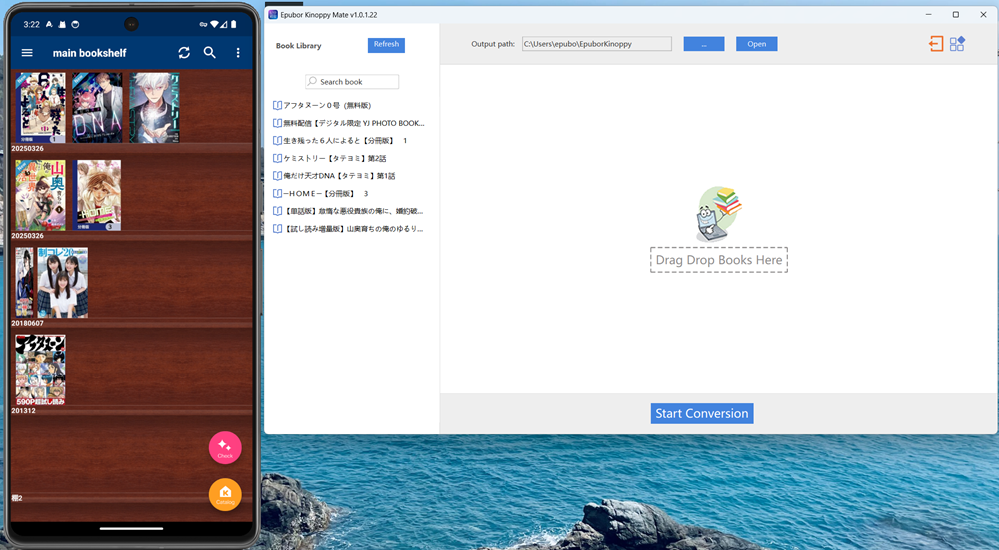Tap the magnifier search icon in bookshelf header
Viewport: 999px width, 550px height.
(x=210, y=53)
